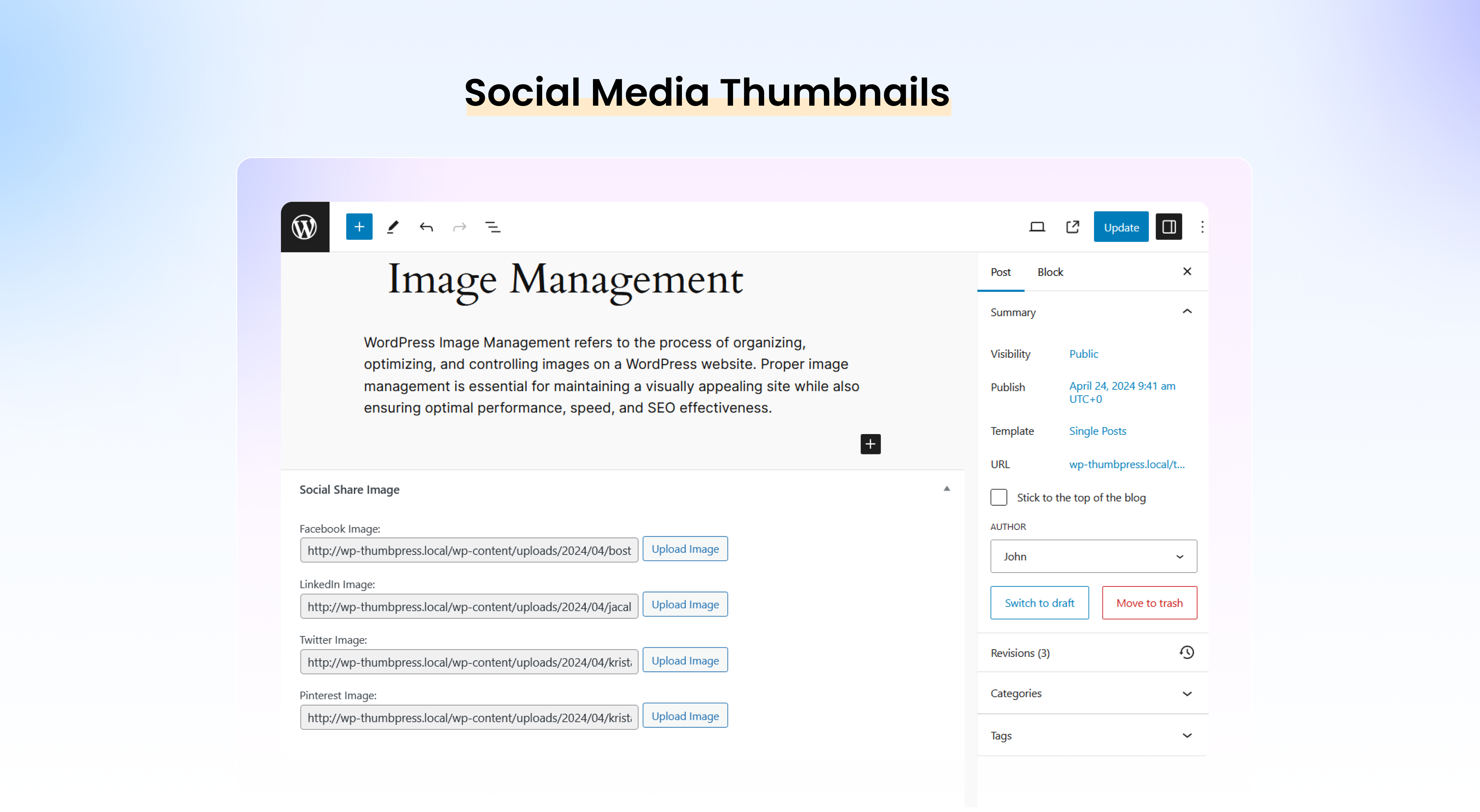Click the LinkedIn Image URL field
Screen dimensions: 1480x812
click(x=469, y=606)
